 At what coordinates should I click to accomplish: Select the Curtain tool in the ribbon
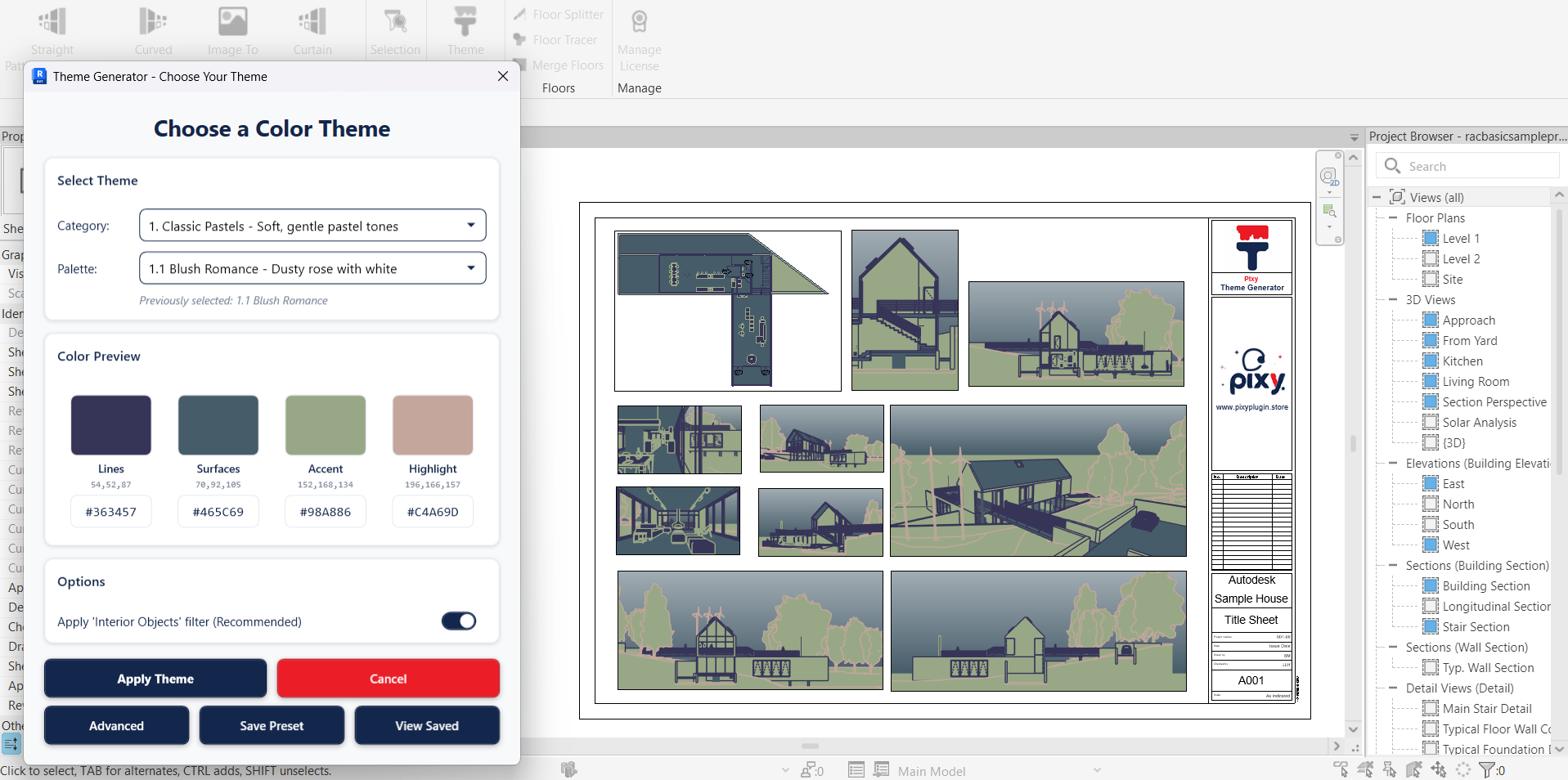point(312,30)
